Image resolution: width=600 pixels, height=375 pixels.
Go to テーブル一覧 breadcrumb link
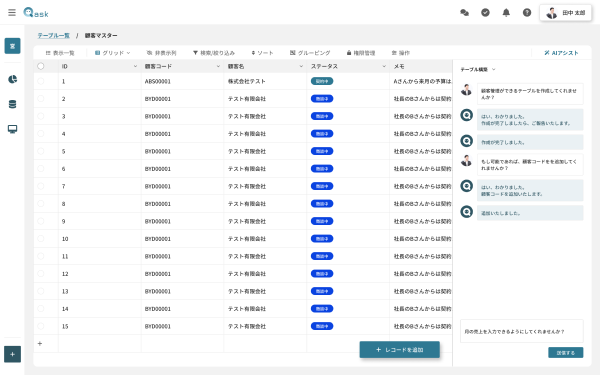(54, 35)
